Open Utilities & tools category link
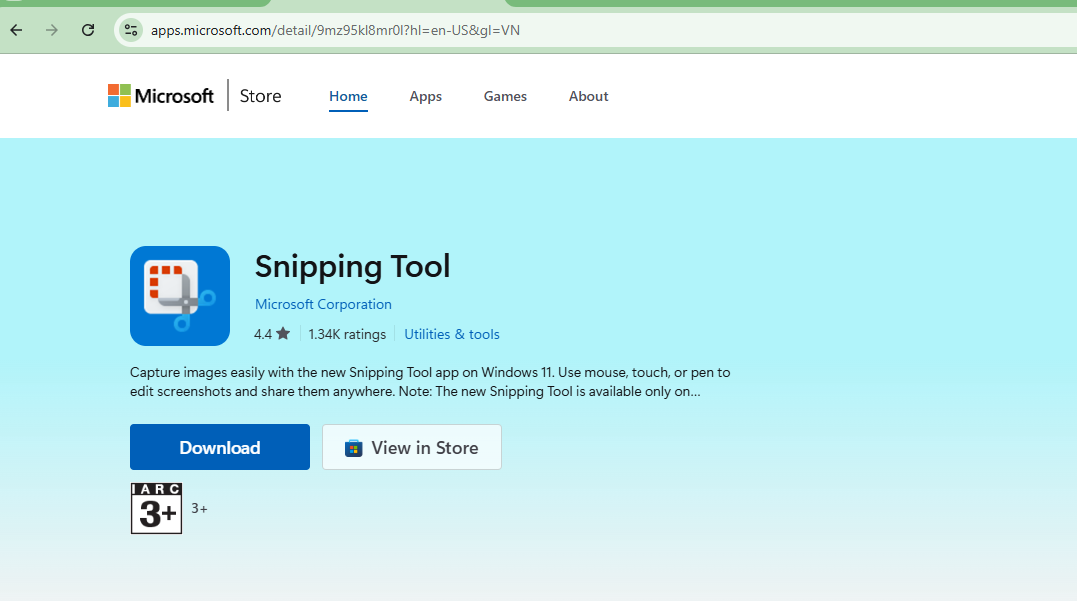This screenshot has height=601, width=1077. pos(452,334)
